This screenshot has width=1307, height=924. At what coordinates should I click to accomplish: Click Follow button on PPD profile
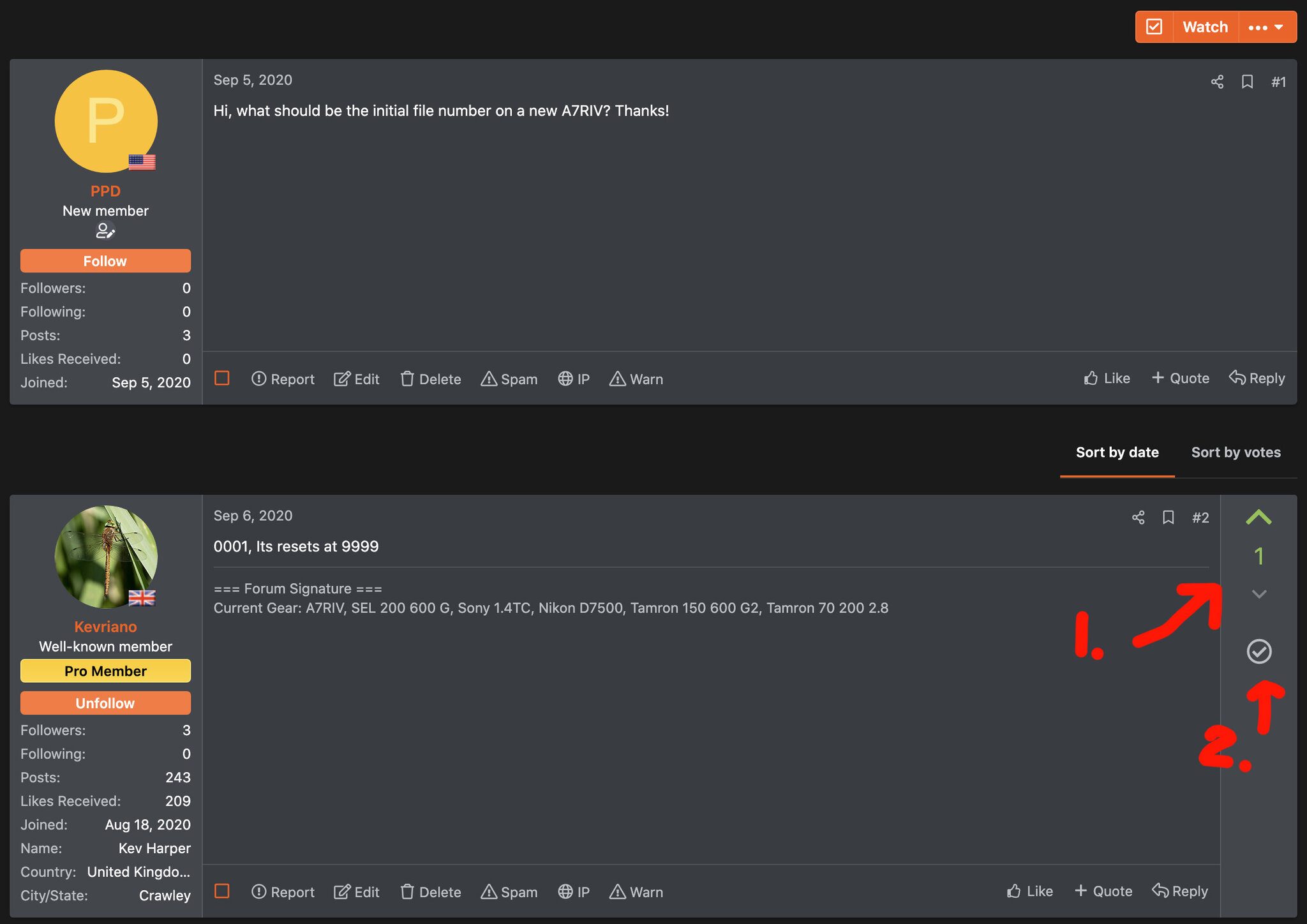tap(105, 260)
